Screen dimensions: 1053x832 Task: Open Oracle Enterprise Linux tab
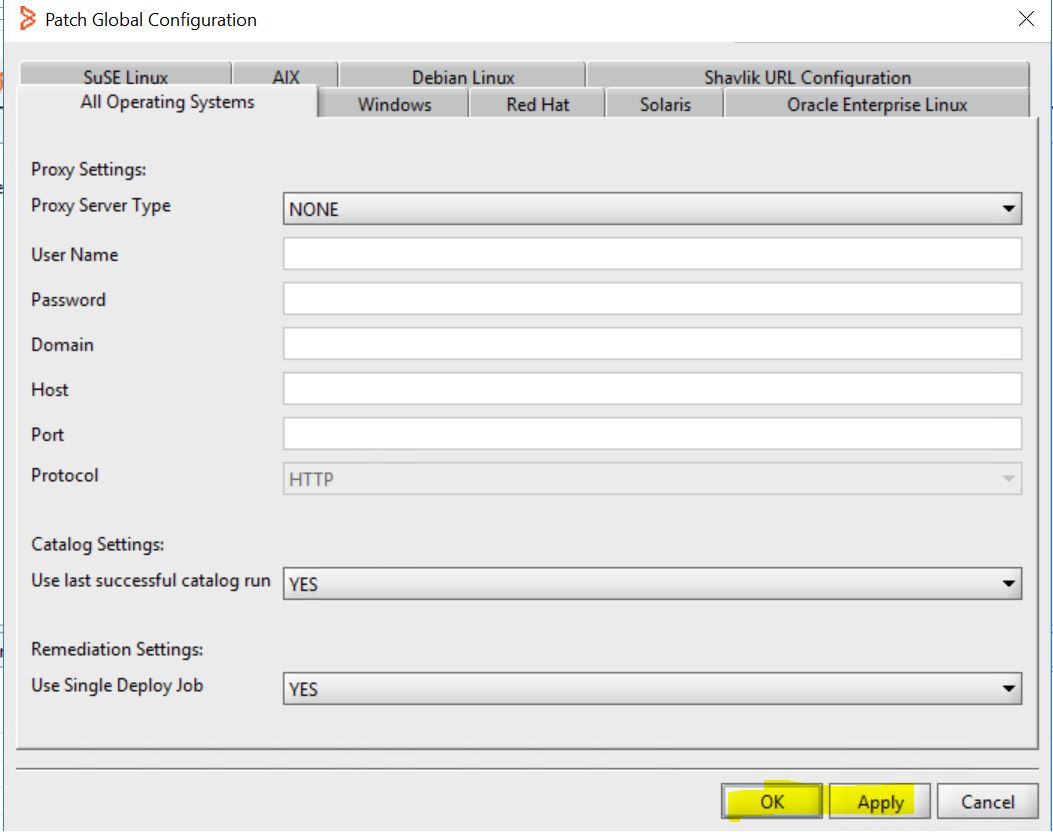coord(877,104)
